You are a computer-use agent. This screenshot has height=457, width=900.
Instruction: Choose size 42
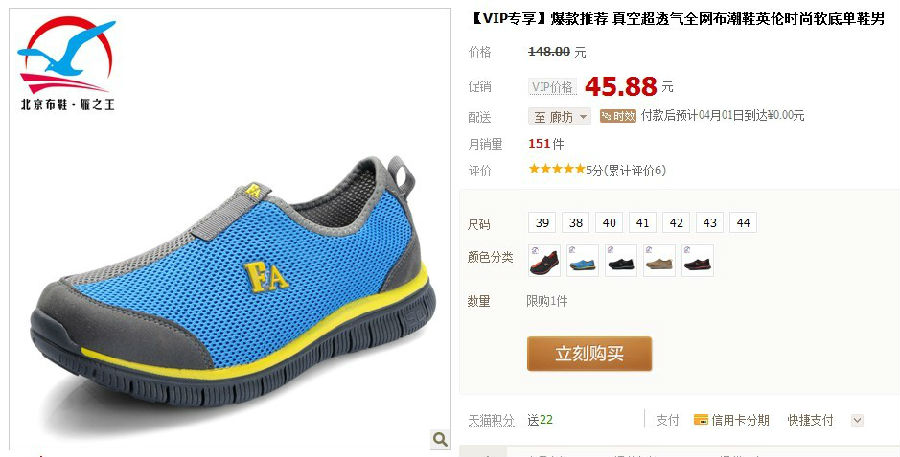pyautogui.click(x=676, y=222)
